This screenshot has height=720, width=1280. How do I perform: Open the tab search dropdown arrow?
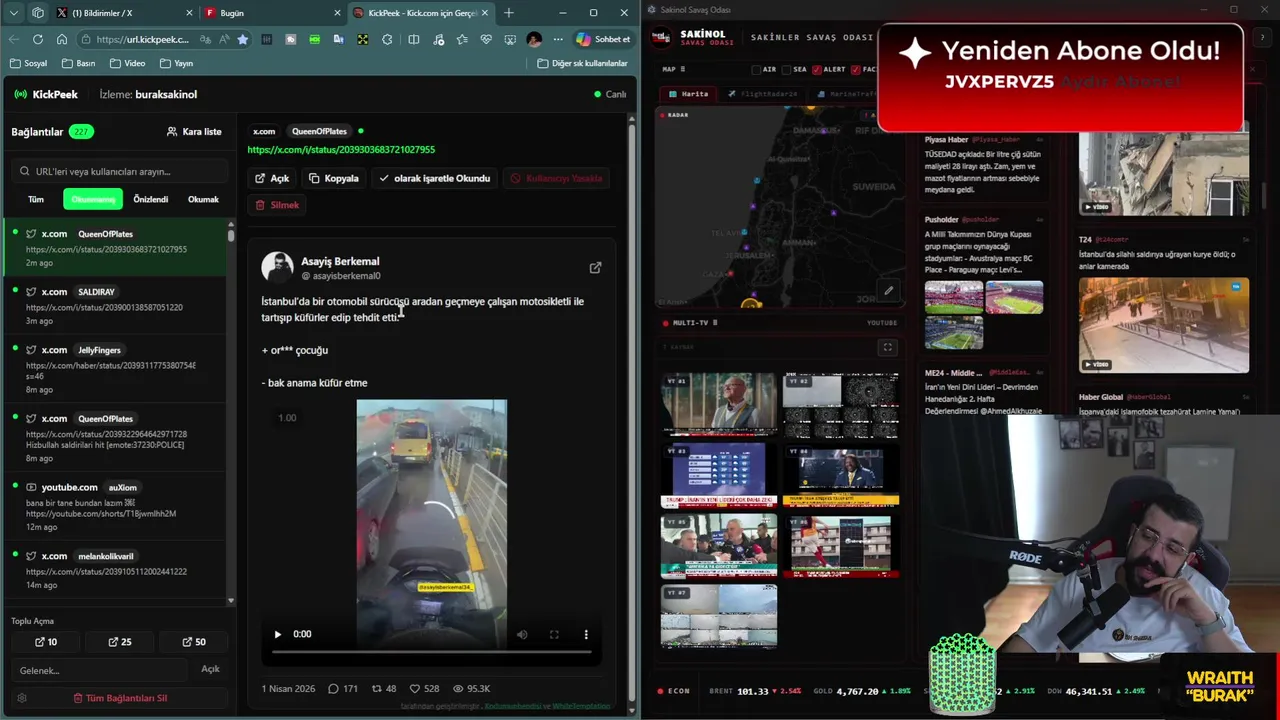coord(14,13)
